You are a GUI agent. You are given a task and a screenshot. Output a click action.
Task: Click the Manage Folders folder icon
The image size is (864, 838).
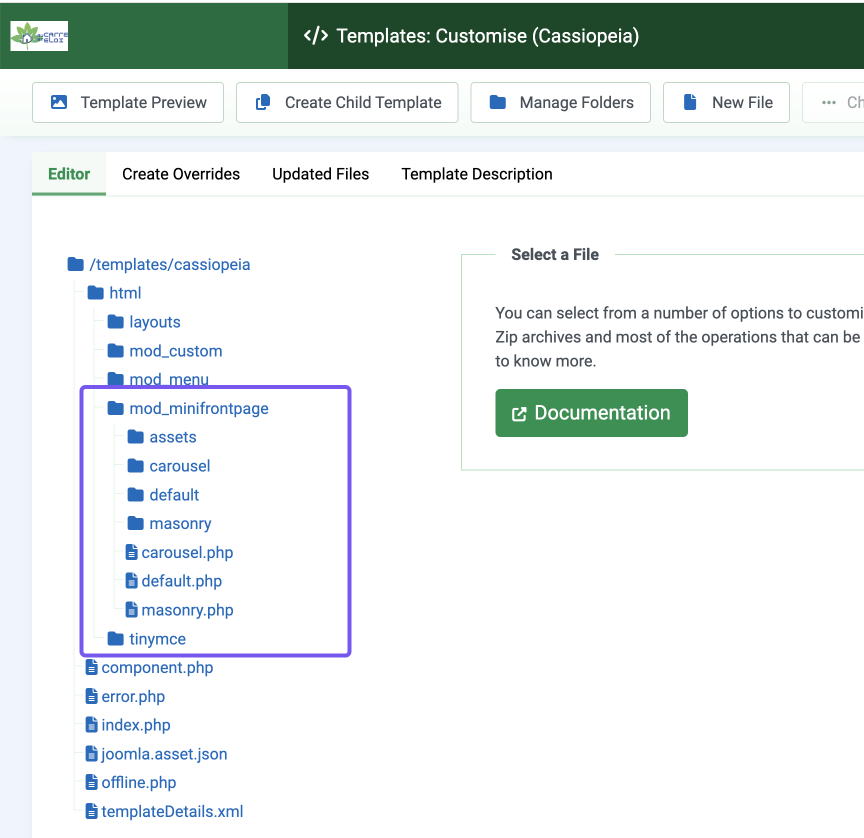[497, 102]
